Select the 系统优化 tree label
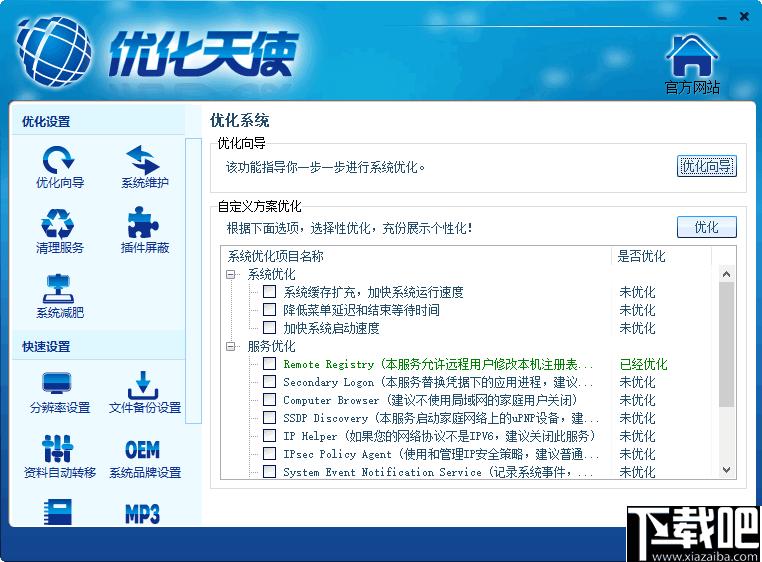Viewport: 762px width, 562px height. [x=271, y=274]
